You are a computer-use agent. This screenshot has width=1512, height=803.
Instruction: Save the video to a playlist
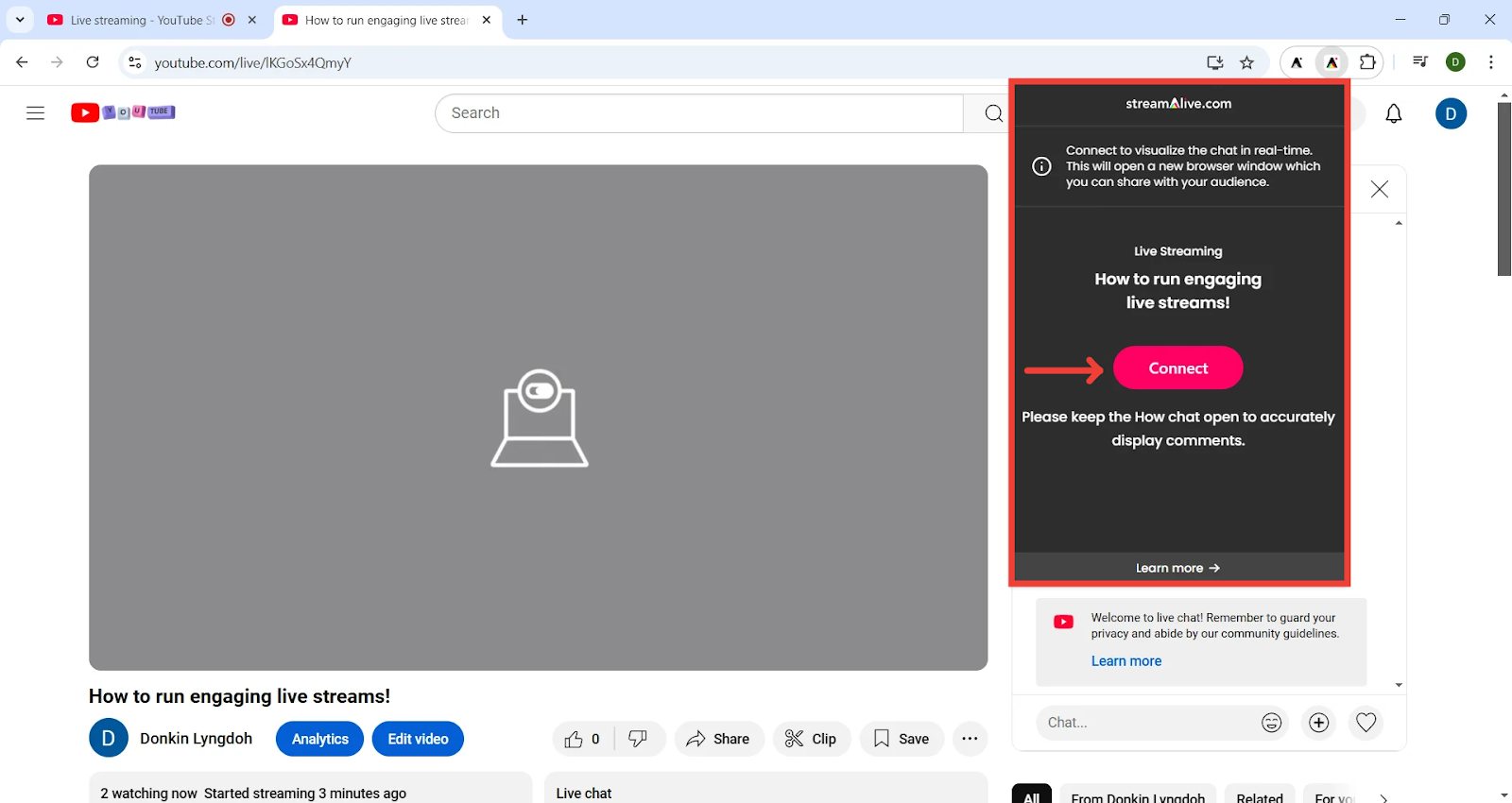902,739
